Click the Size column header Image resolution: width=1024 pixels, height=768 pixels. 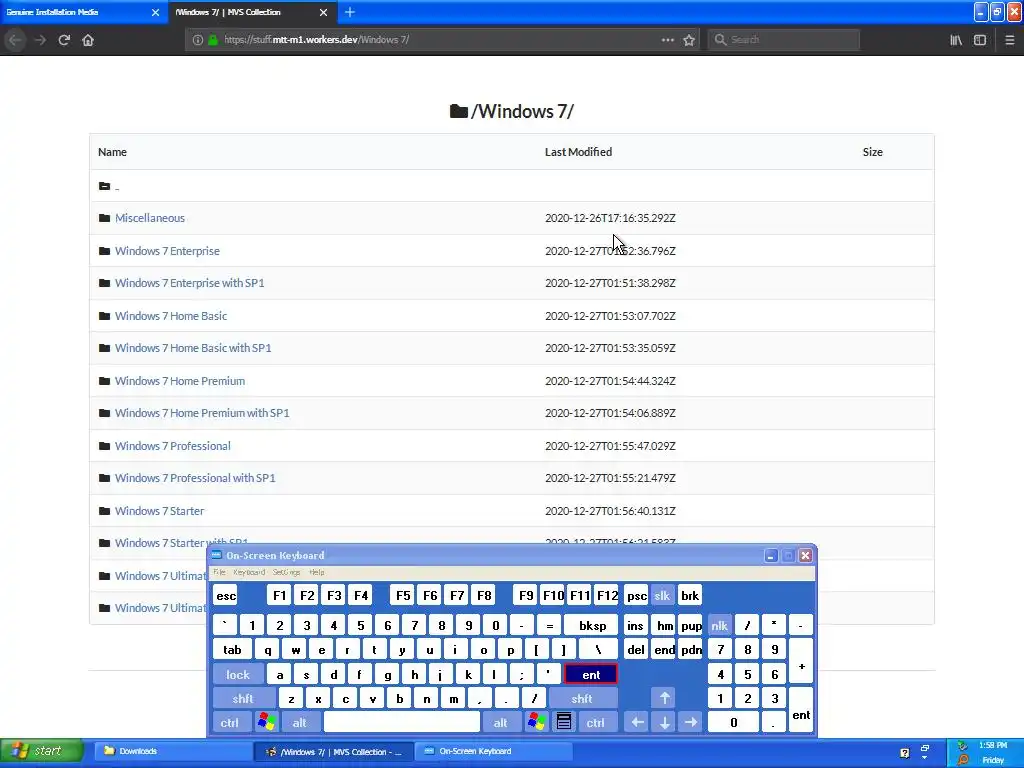pyautogui.click(x=872, y=152)
